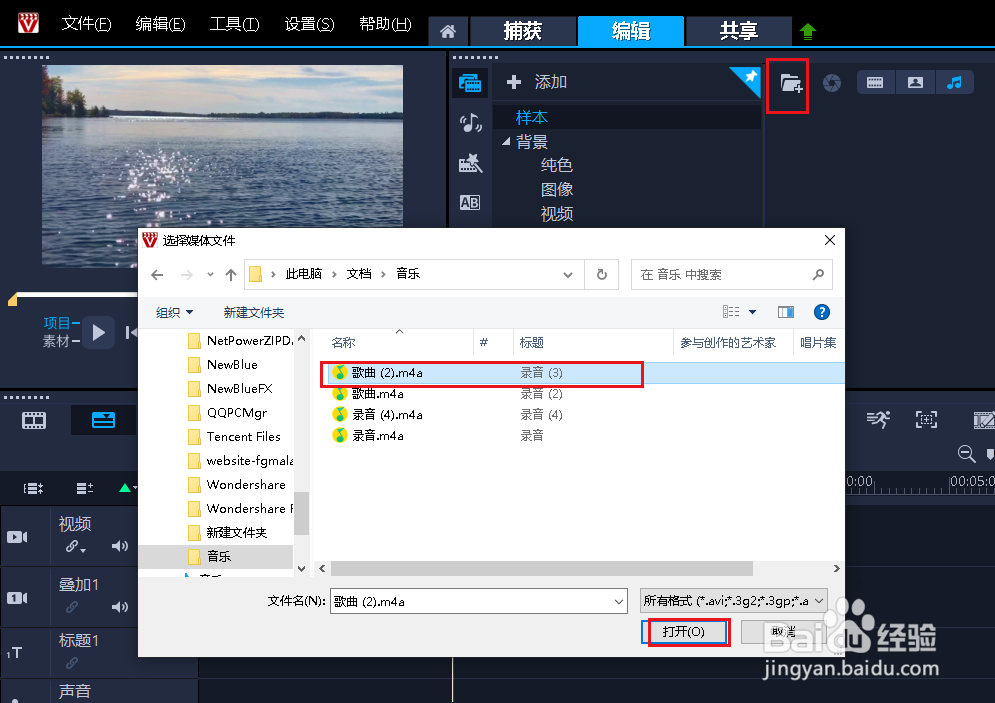Screen dimensions: 995x703
Task: Select 纯色 library folder
Action: point(557,166)
